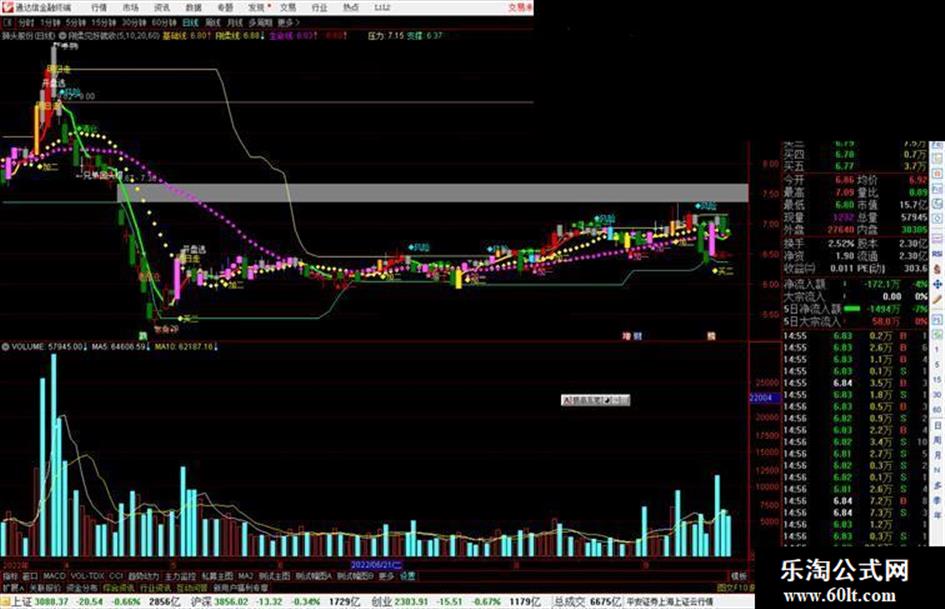This screenshot has width=945, height=609.
Task: Open the 行情 menu
Action: 99,8
